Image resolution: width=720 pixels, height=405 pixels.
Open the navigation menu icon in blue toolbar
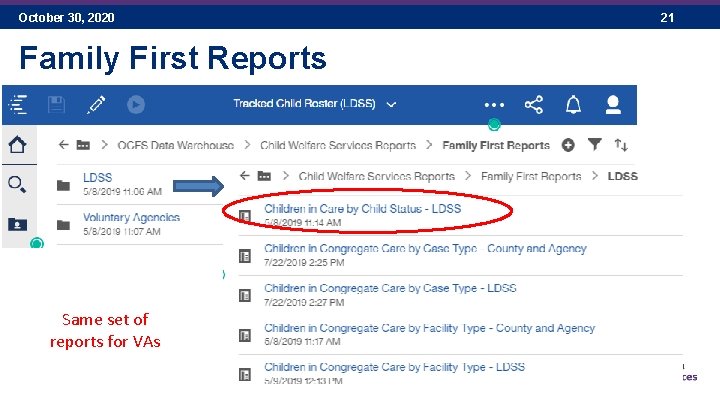[18, 104]
